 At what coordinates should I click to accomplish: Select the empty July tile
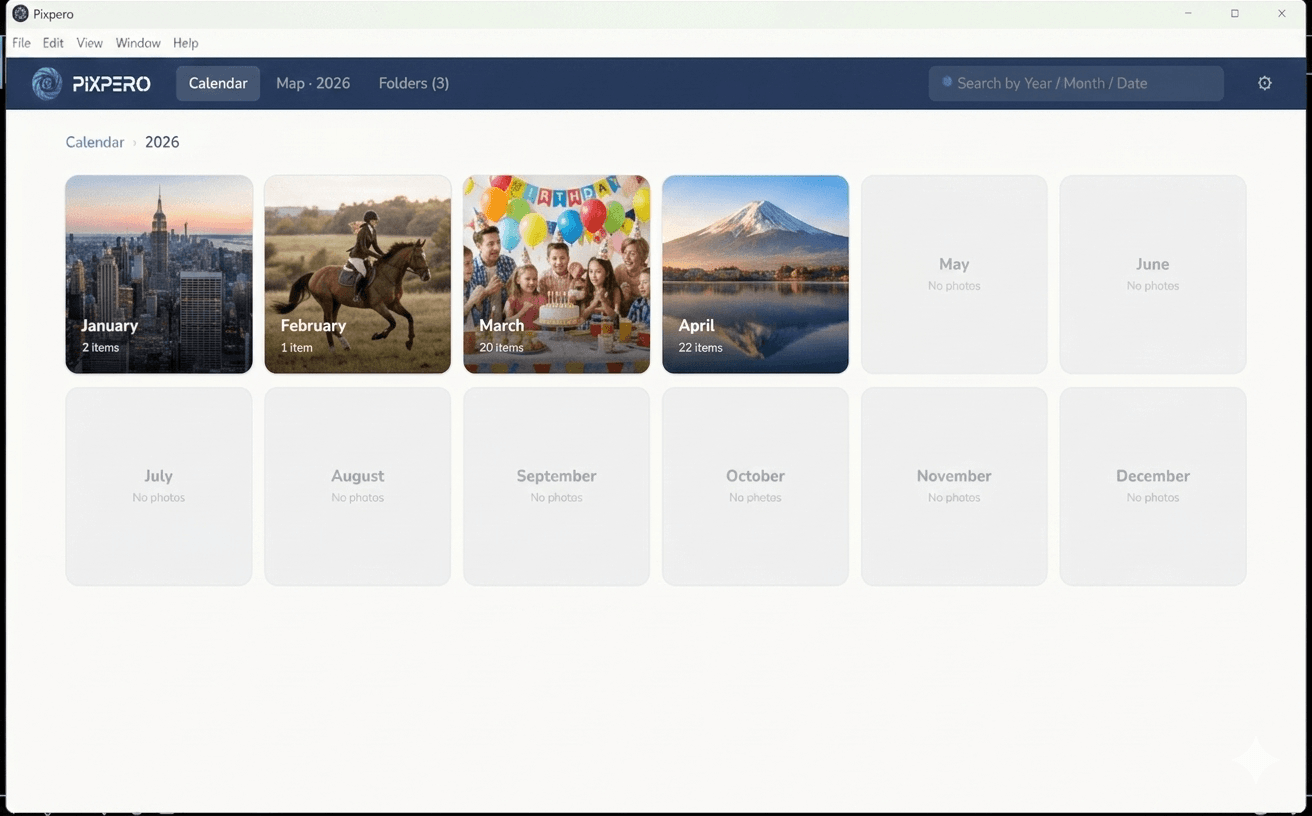(159, 486)
